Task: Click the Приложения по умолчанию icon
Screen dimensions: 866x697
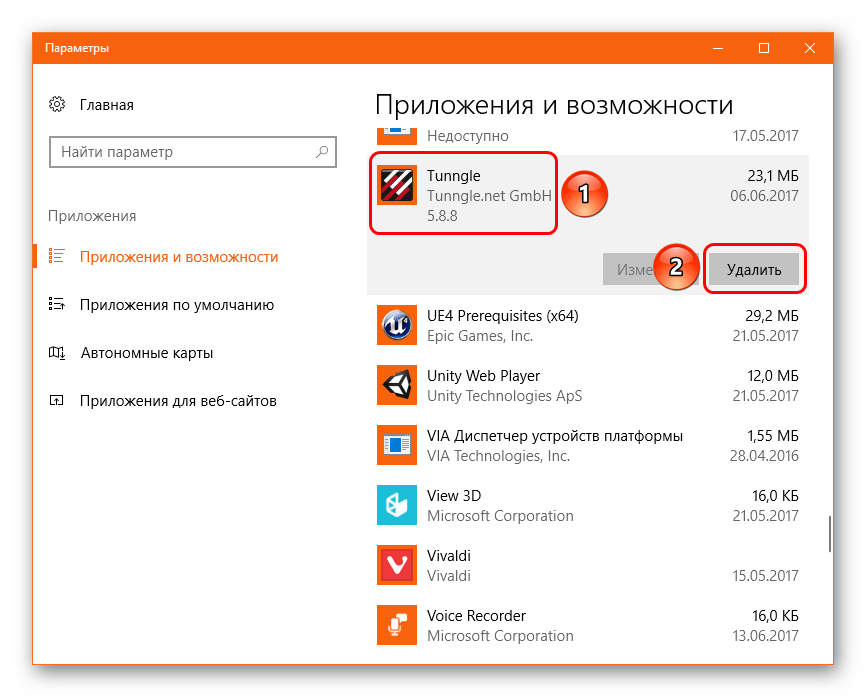Action: (x=56, y=304)
